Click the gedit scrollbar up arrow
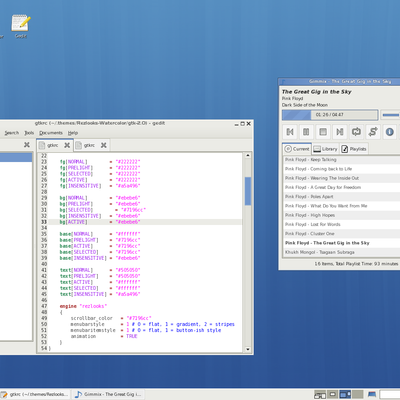Viewport: 400px width, 400px height. click(x=248, y=155)
